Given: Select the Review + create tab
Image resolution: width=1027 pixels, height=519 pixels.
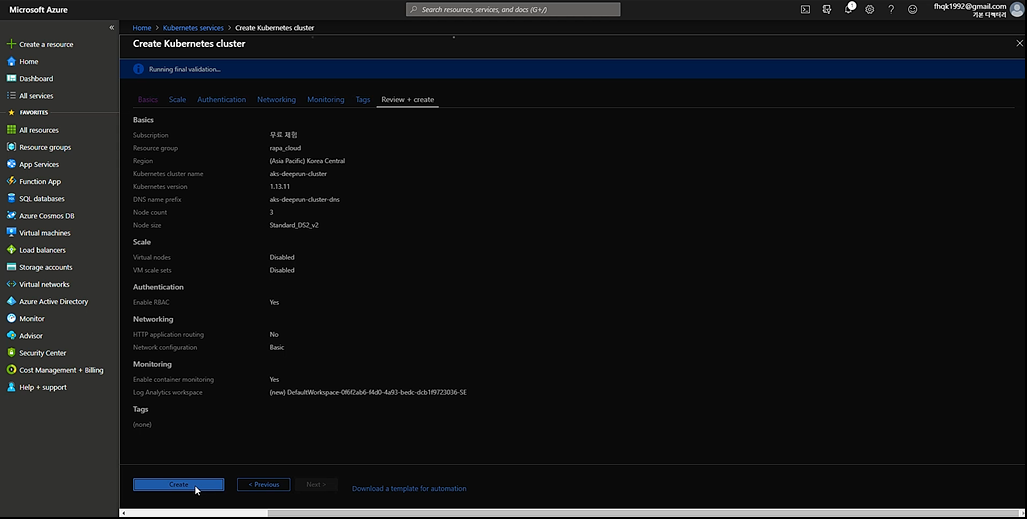Looking at the screenshot, I should point(407,100).
